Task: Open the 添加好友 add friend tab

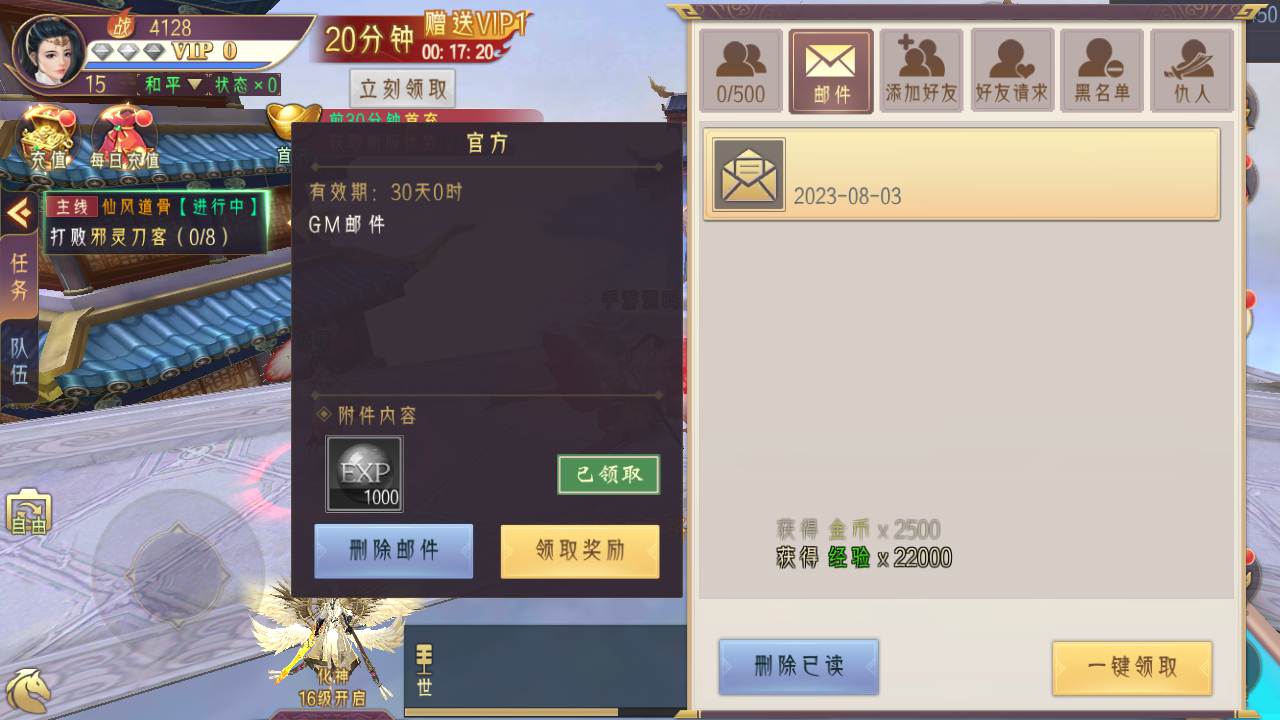Action: coord(921,70)
